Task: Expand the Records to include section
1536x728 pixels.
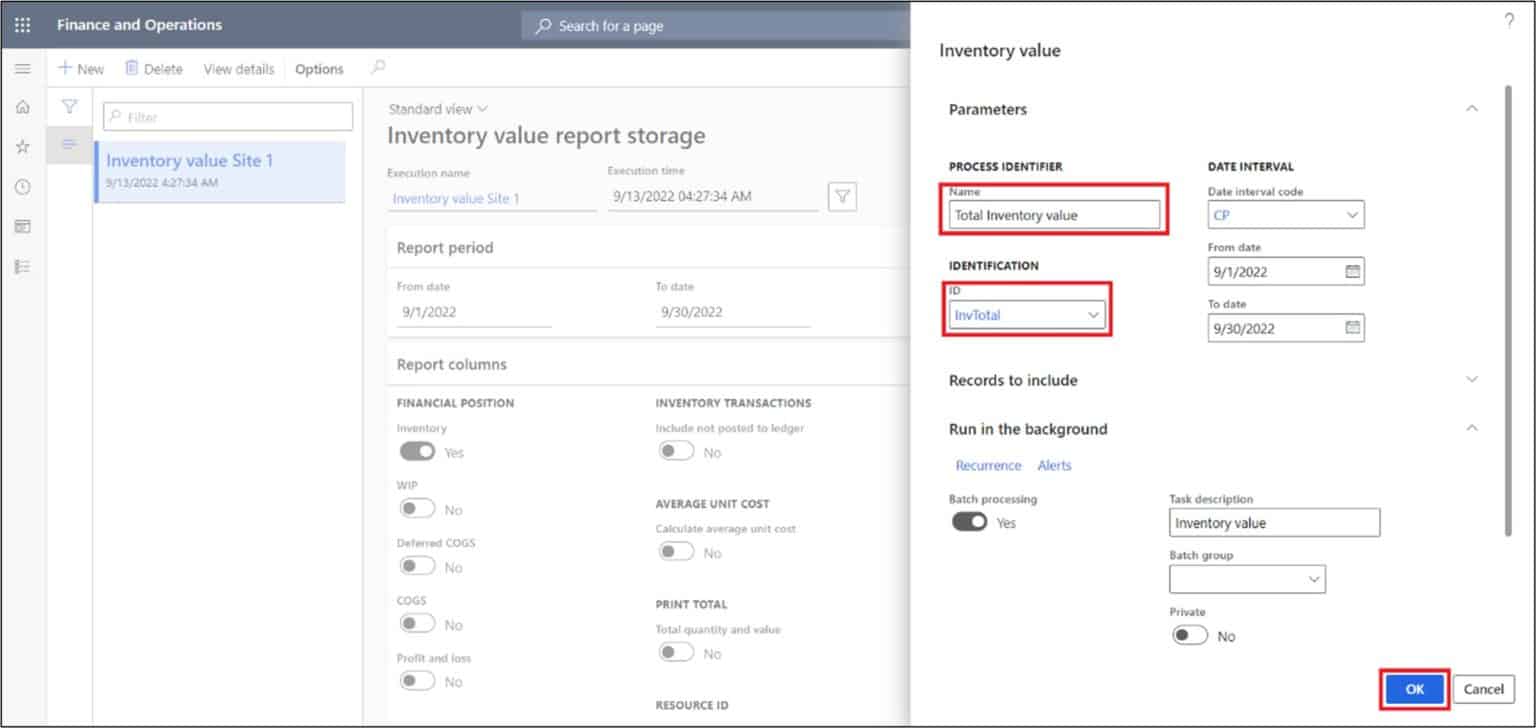Action: point(1472,379)
